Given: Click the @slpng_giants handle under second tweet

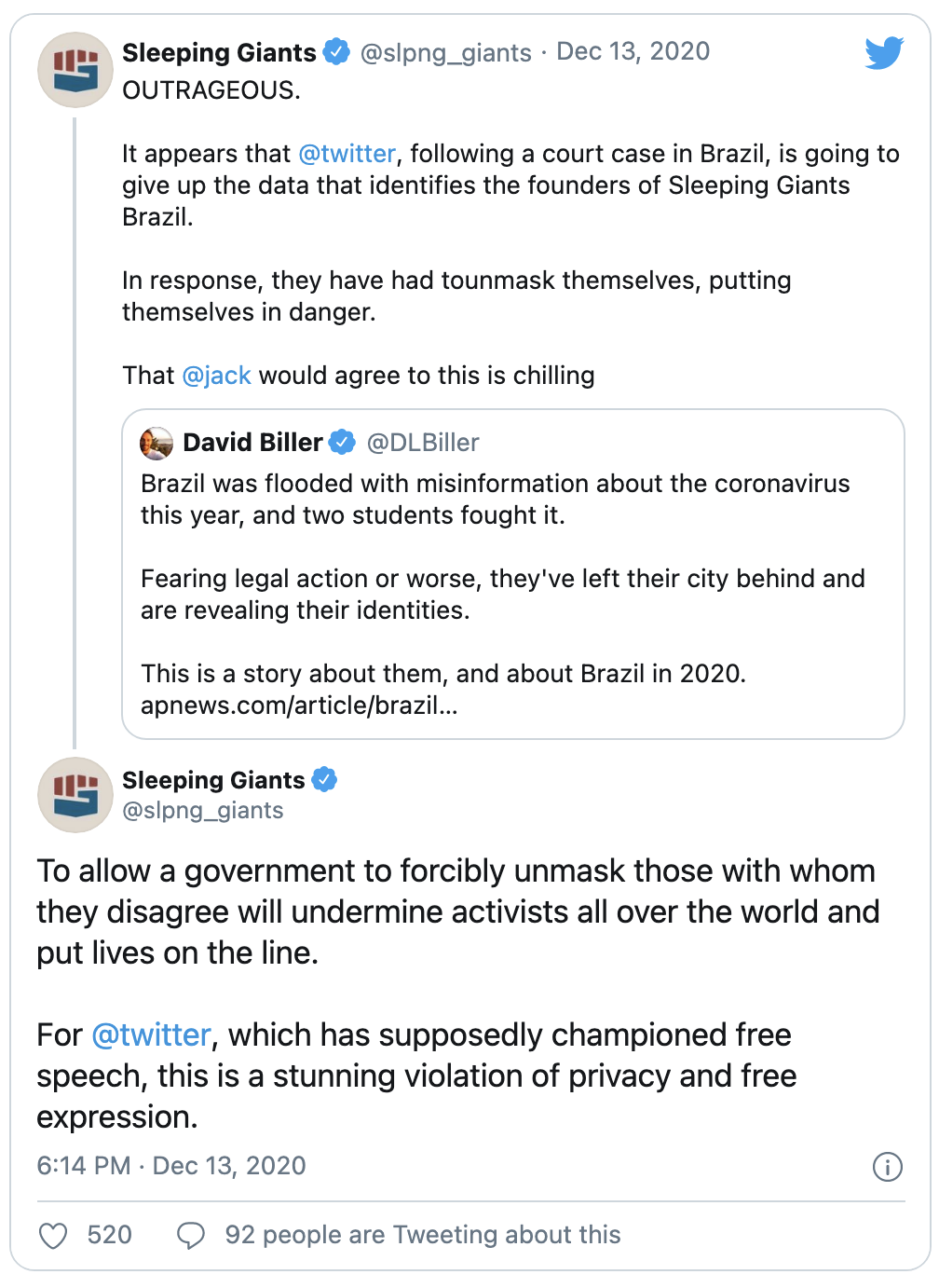Looking at the screenshot, I should click(x=202, y=811).
